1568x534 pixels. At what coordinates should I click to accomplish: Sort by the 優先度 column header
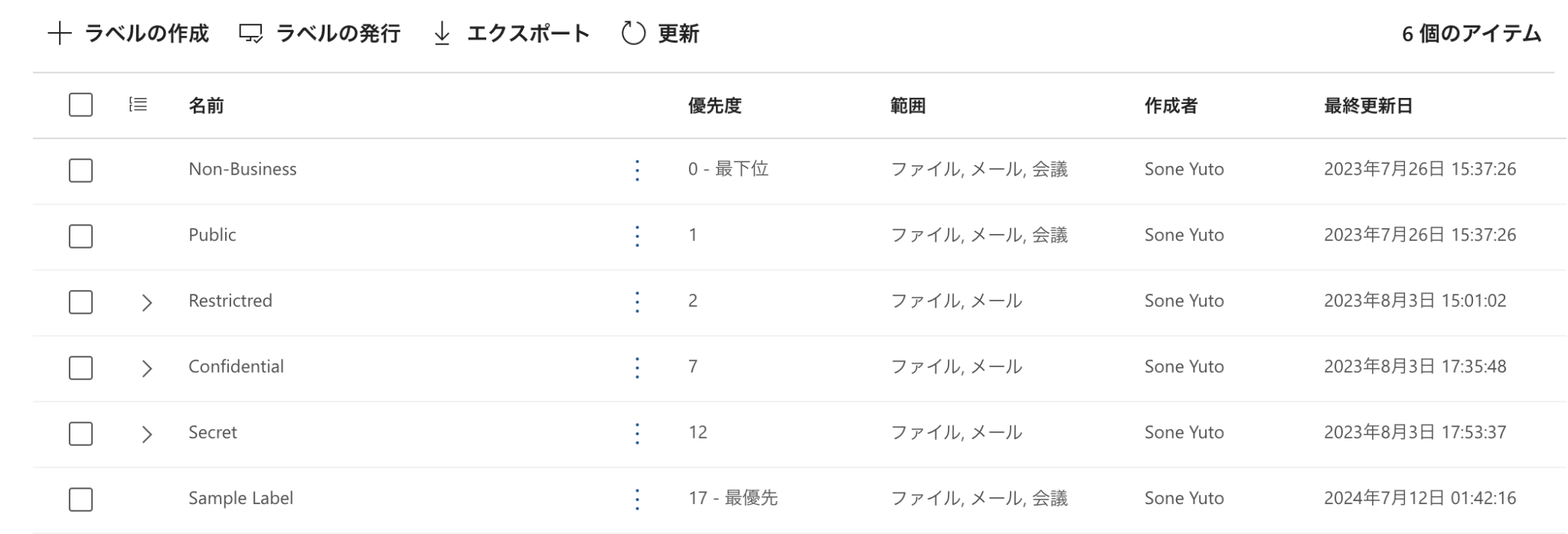(714, 106)
